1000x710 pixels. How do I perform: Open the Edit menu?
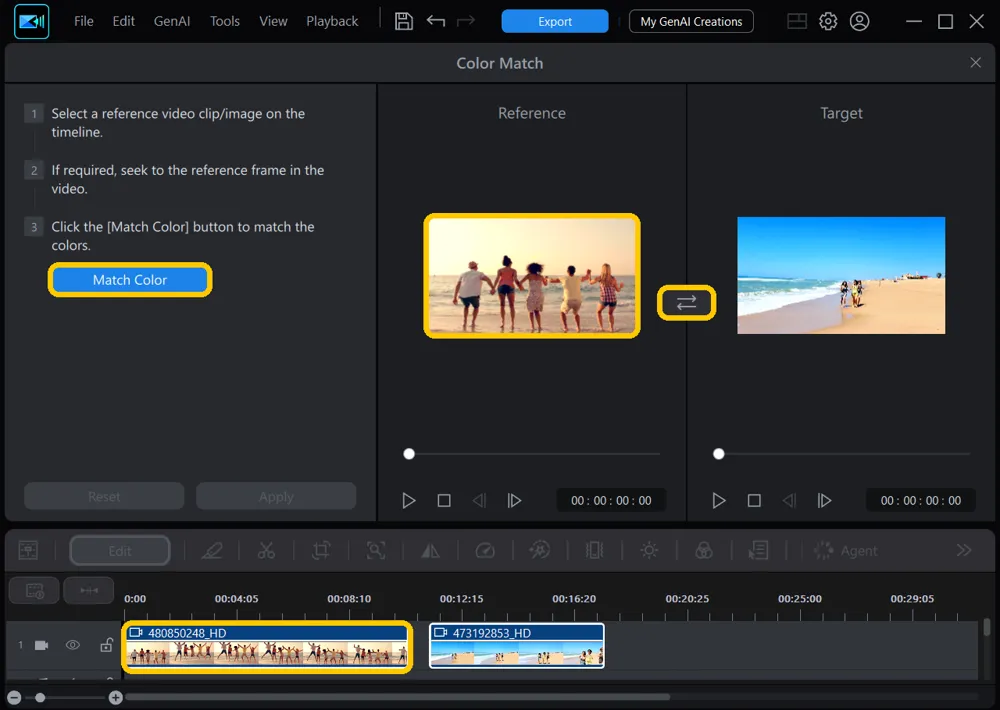pyautogui.click(x=123, y=21)
